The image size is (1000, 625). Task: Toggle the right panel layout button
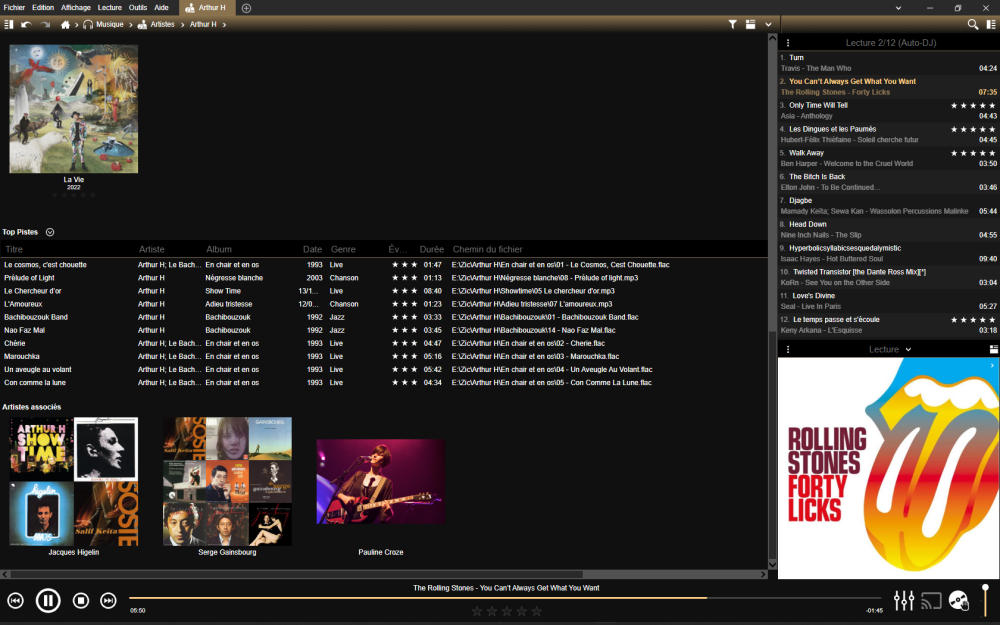coord(989,24)
